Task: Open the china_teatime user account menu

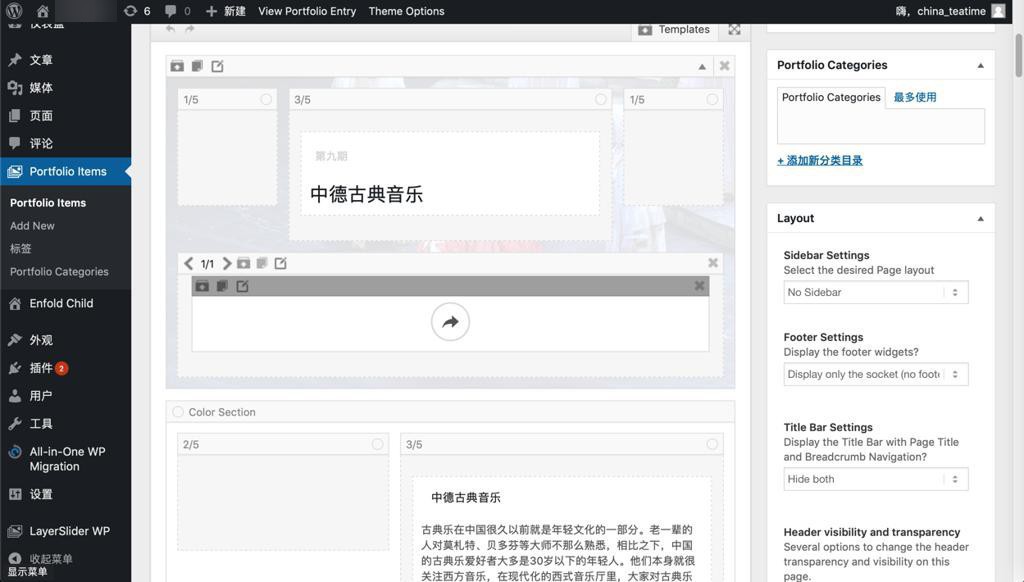Action: coord(950,11)
